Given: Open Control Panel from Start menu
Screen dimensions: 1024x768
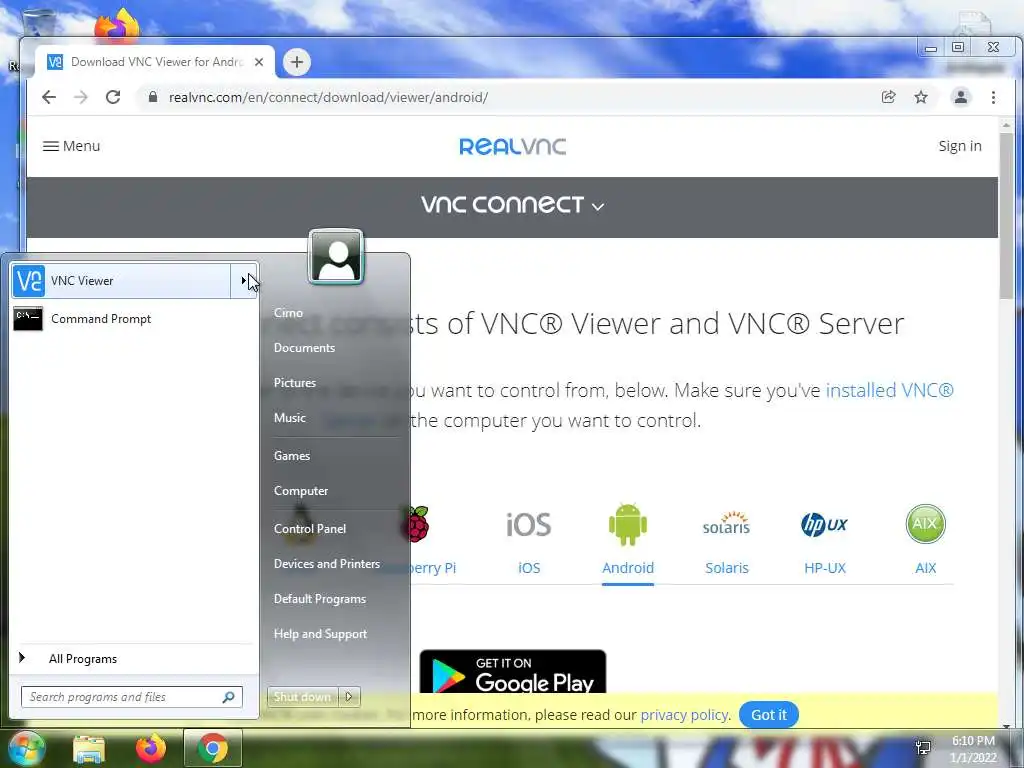Looking at the screenshot, I should click(310, 528).
